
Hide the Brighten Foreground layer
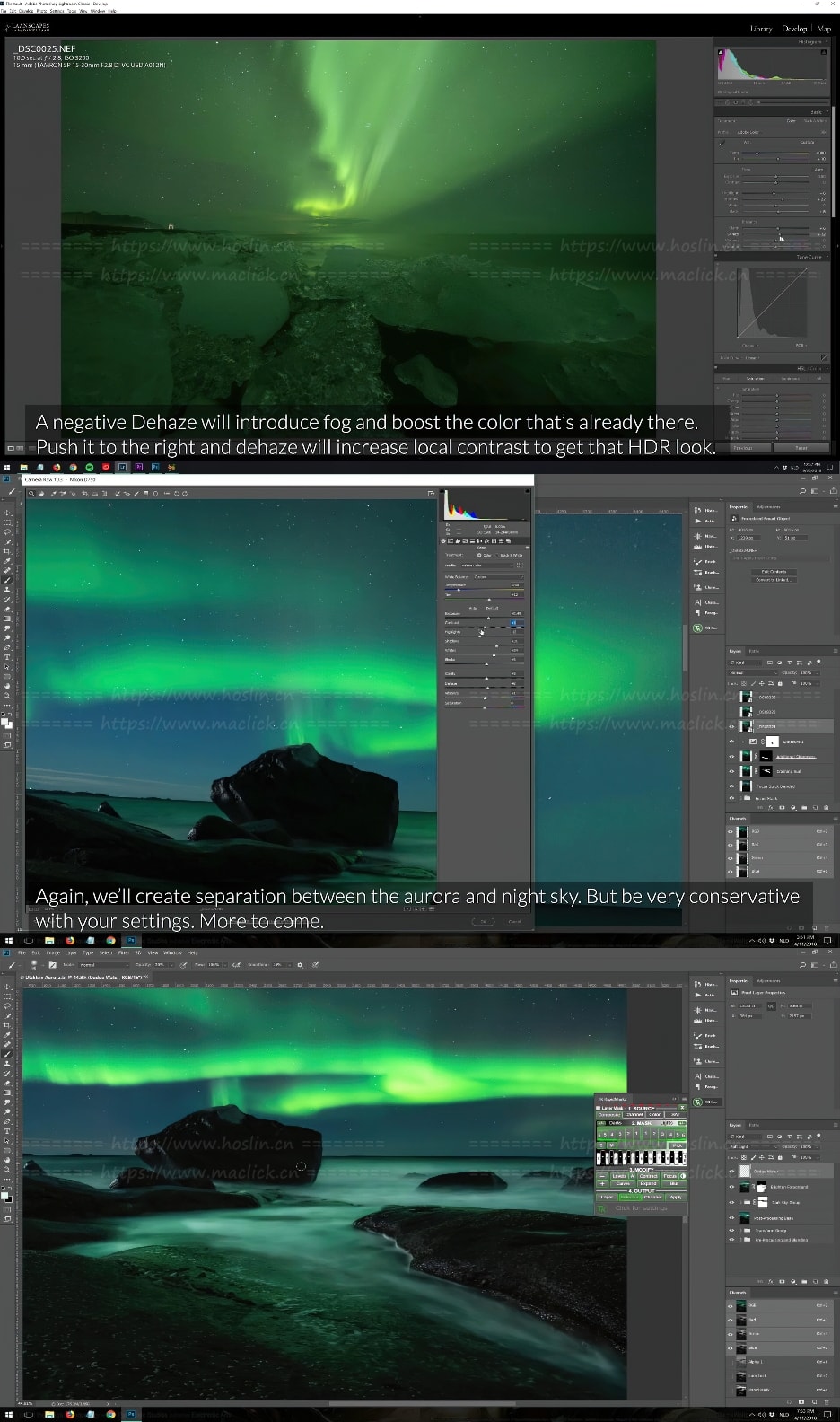731,1187
